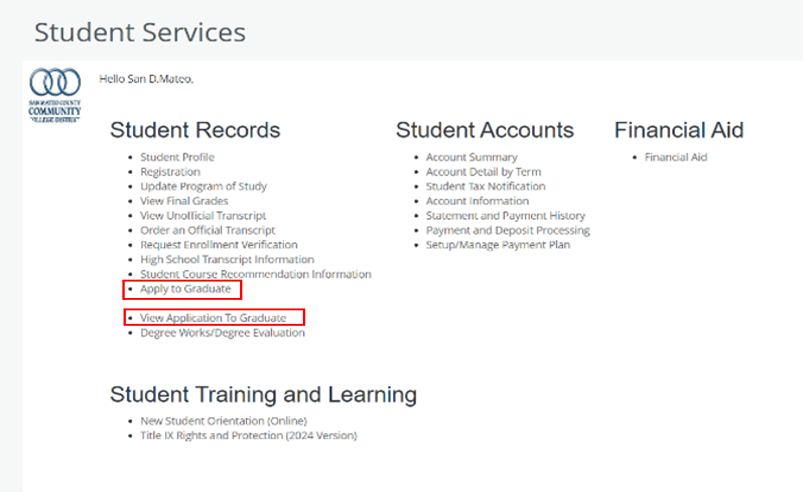Start New Student Orientation (Online)
Image resolution: width=804 pixels, height=493 pixels.
pyautogui.click(x=223, y=421)
